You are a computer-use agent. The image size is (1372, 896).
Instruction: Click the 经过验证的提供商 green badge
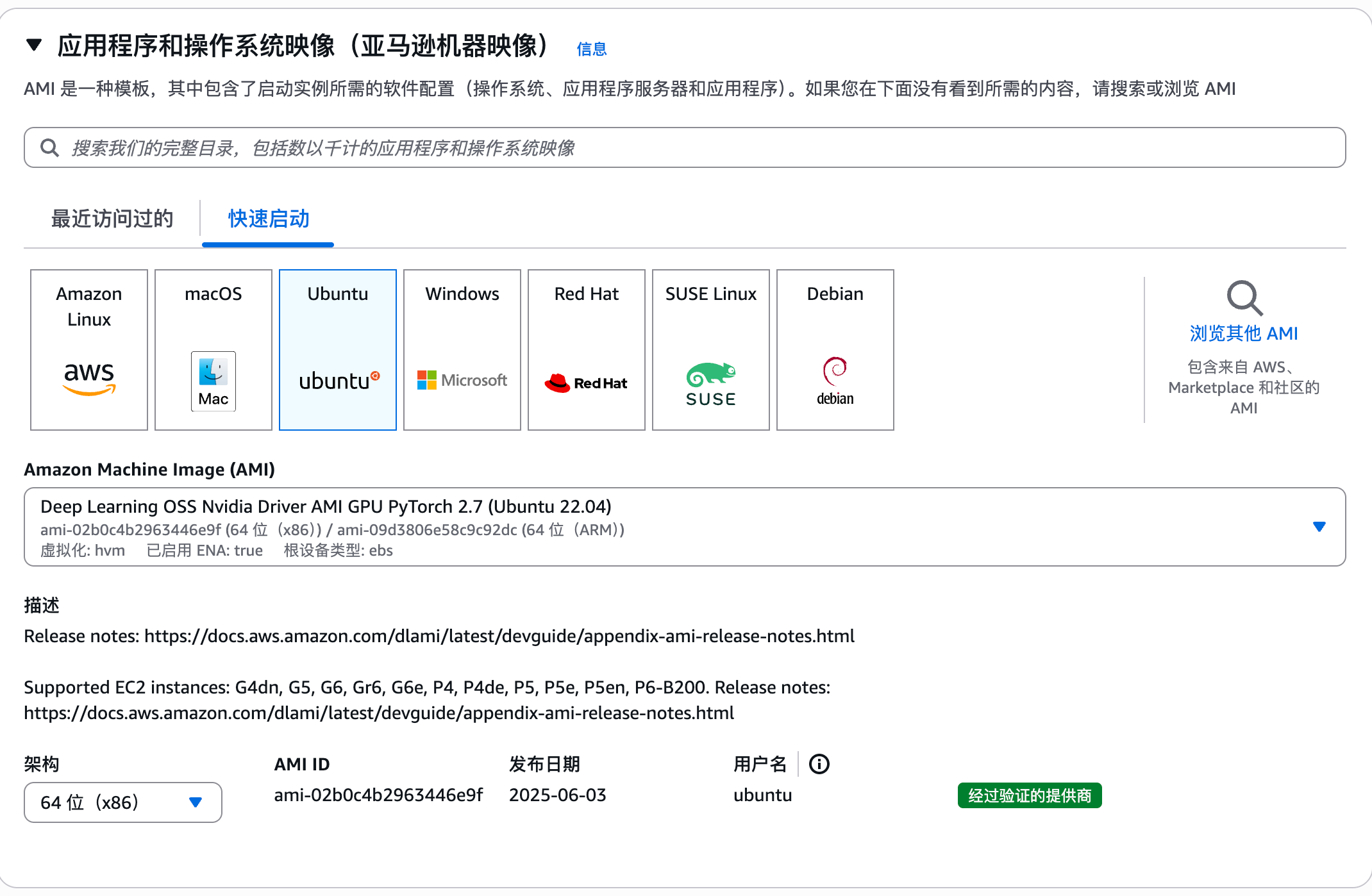click(1029, 796)
